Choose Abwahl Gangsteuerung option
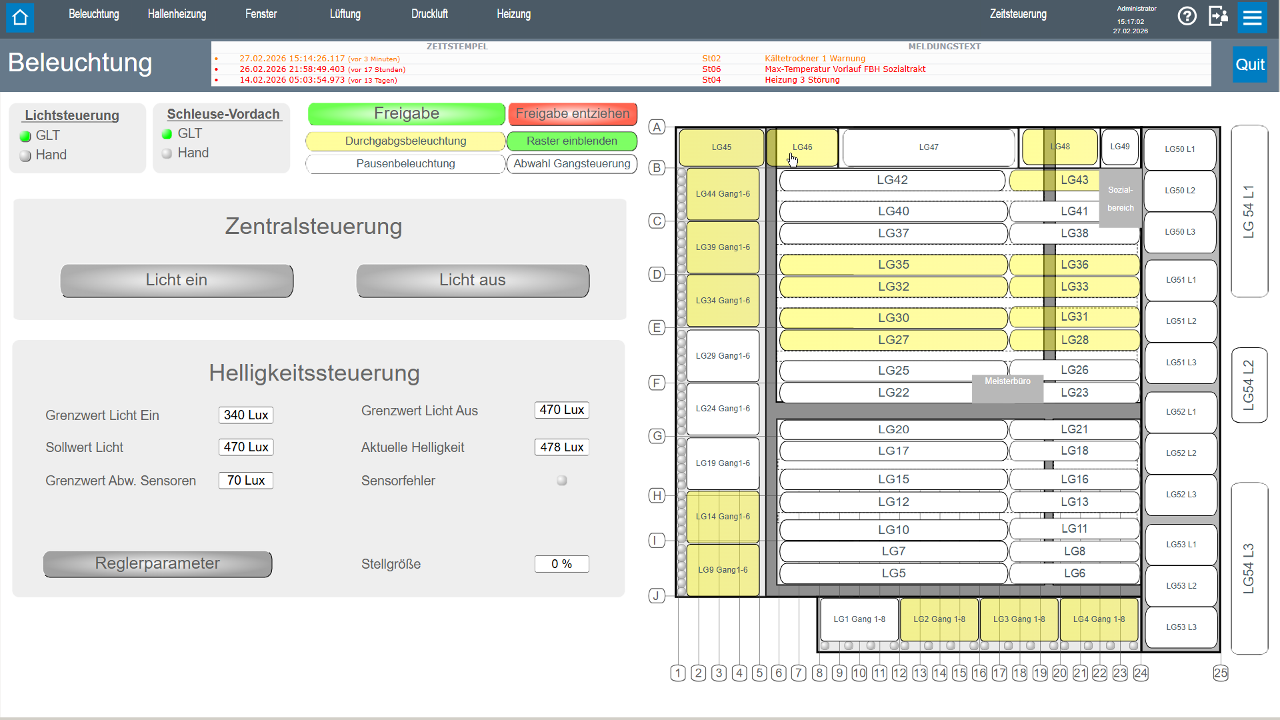Screen dimensions: 1280x720 tap(572, 164)
